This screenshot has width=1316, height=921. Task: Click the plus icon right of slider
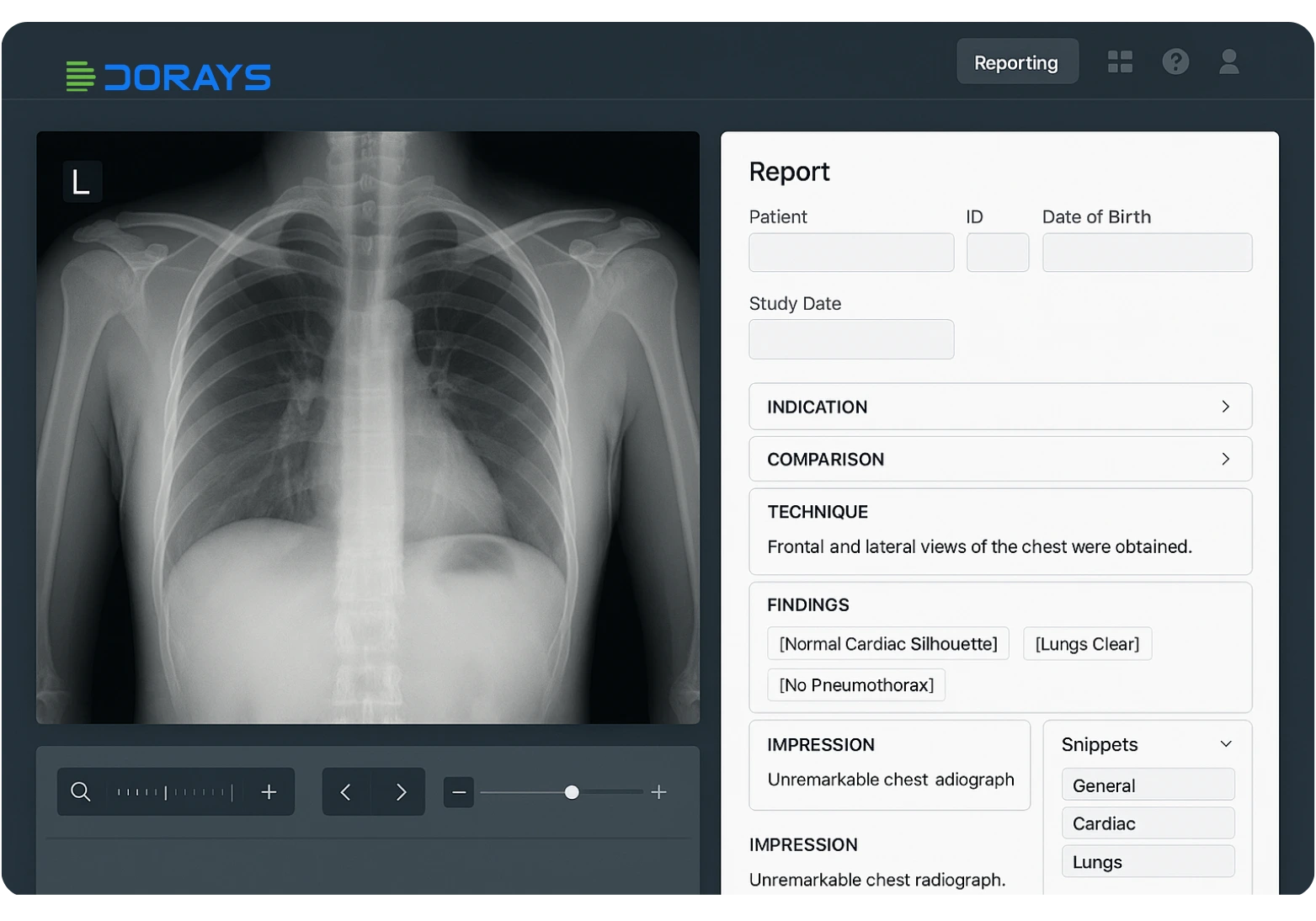(x=659, y=792)
